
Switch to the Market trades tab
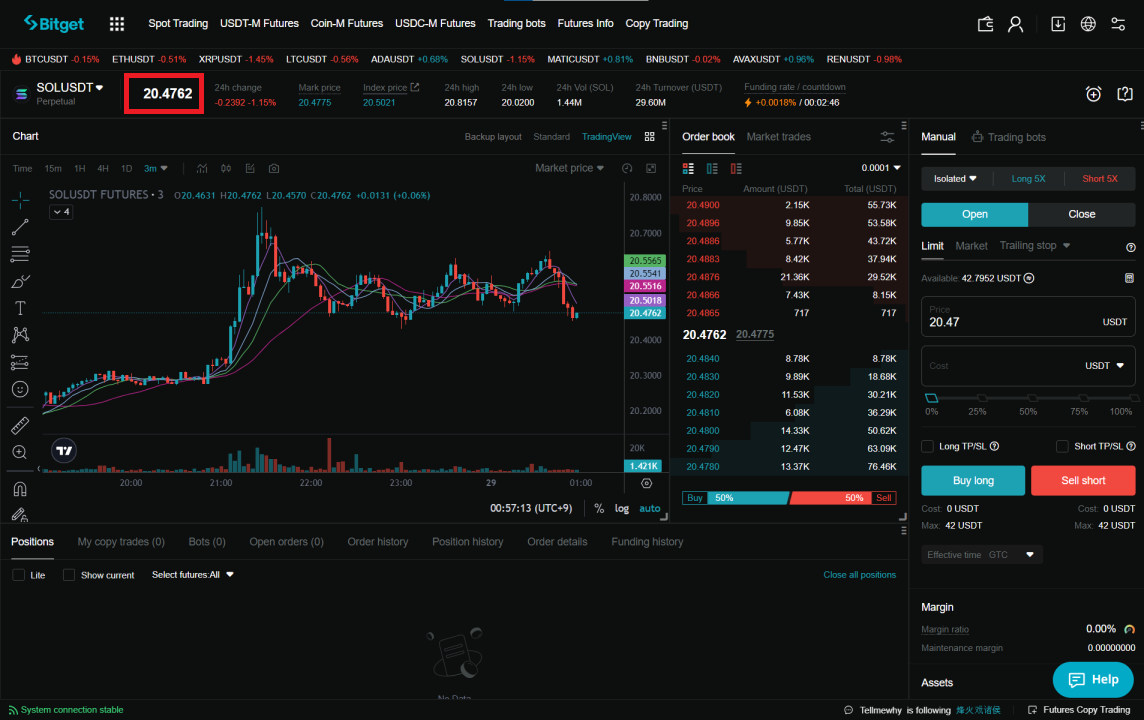(x=778, y=137)
